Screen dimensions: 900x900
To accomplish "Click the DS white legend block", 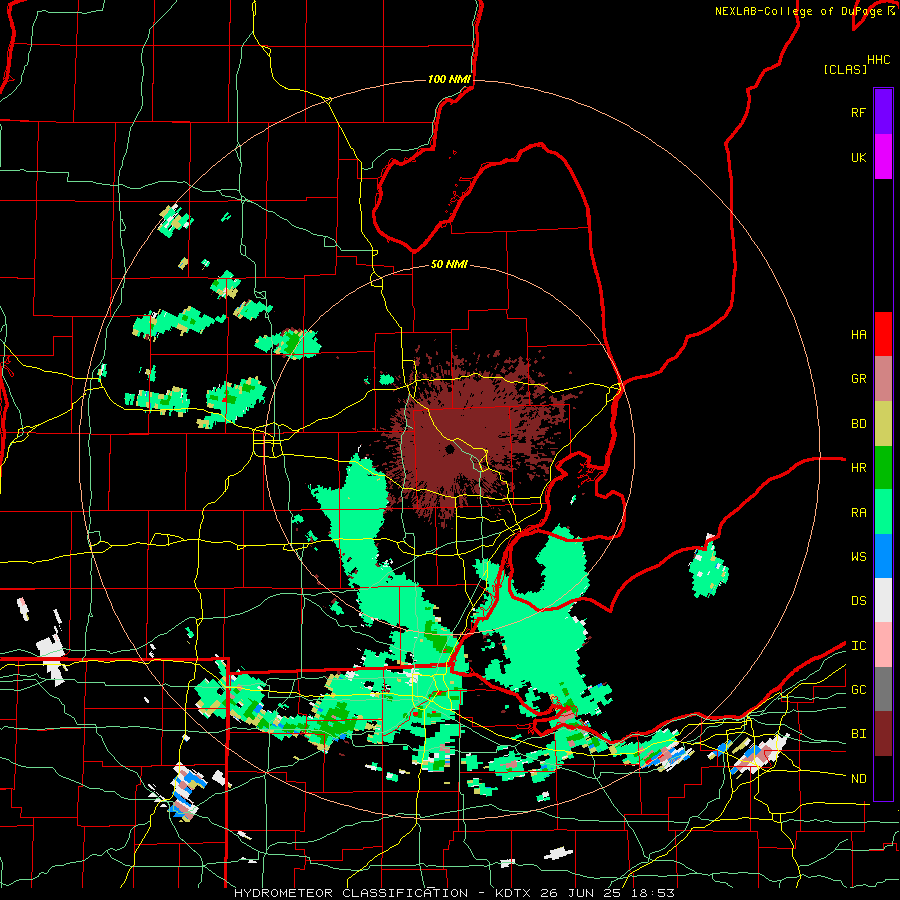I will coord(883,600).
